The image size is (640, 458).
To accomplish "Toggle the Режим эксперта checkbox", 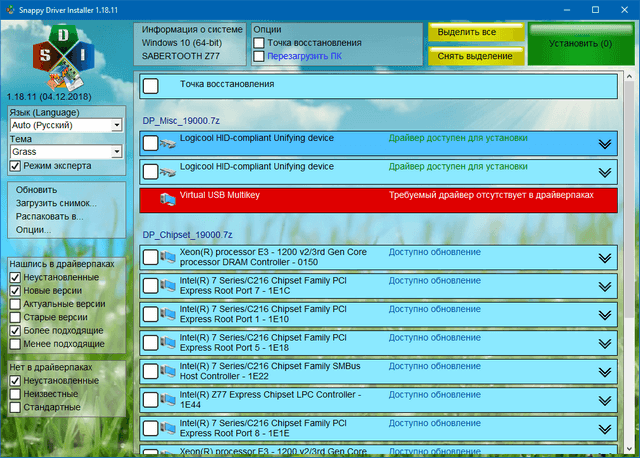I will point(15,166).
